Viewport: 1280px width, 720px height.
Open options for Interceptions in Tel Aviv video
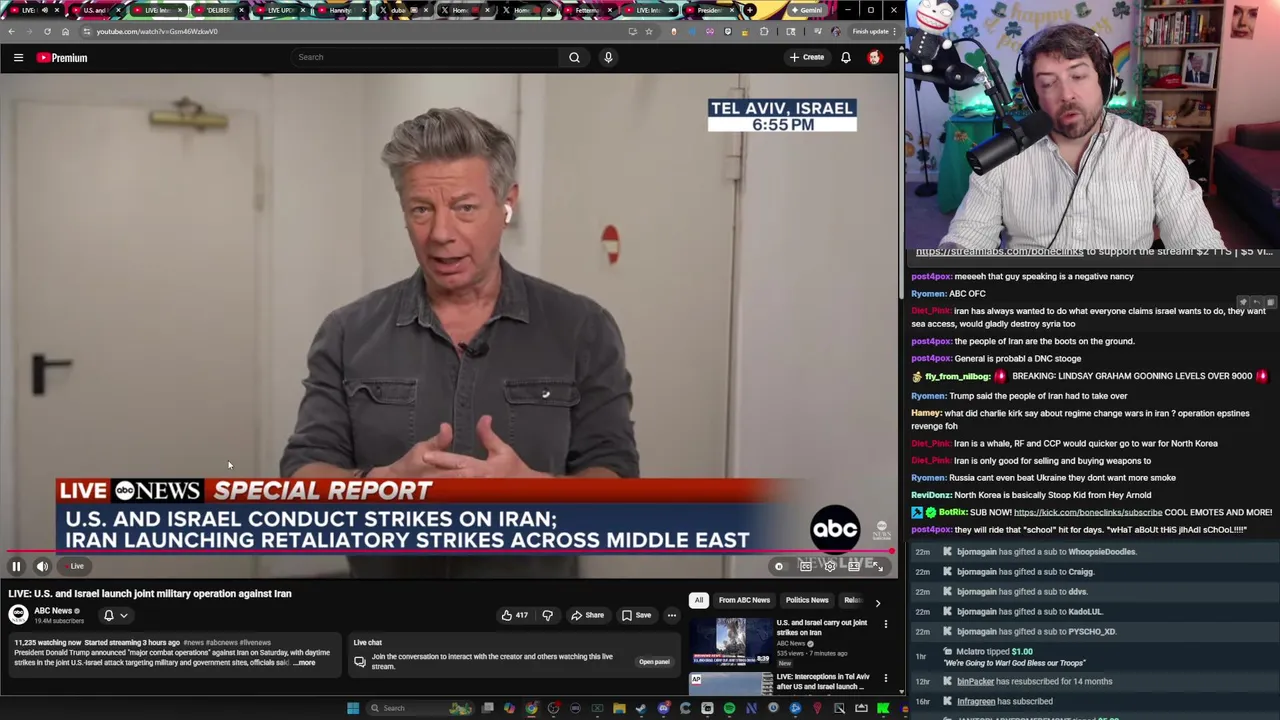click(x=885, y=678)
